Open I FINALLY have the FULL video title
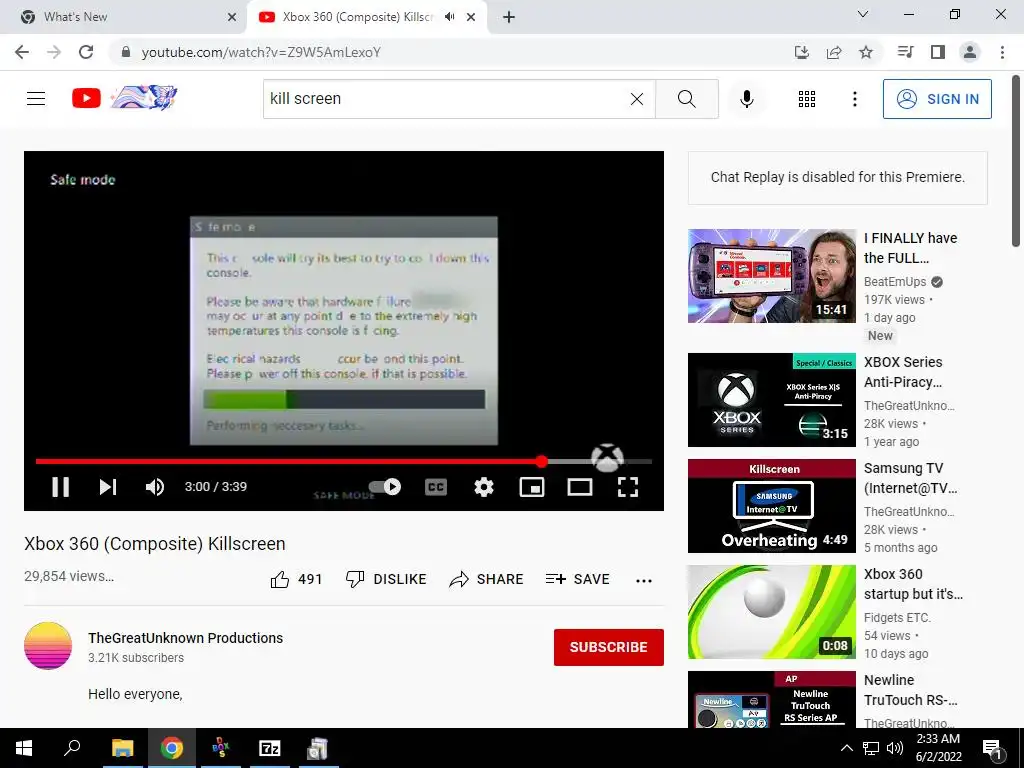 pyautogui.click(x=910, y=248)
